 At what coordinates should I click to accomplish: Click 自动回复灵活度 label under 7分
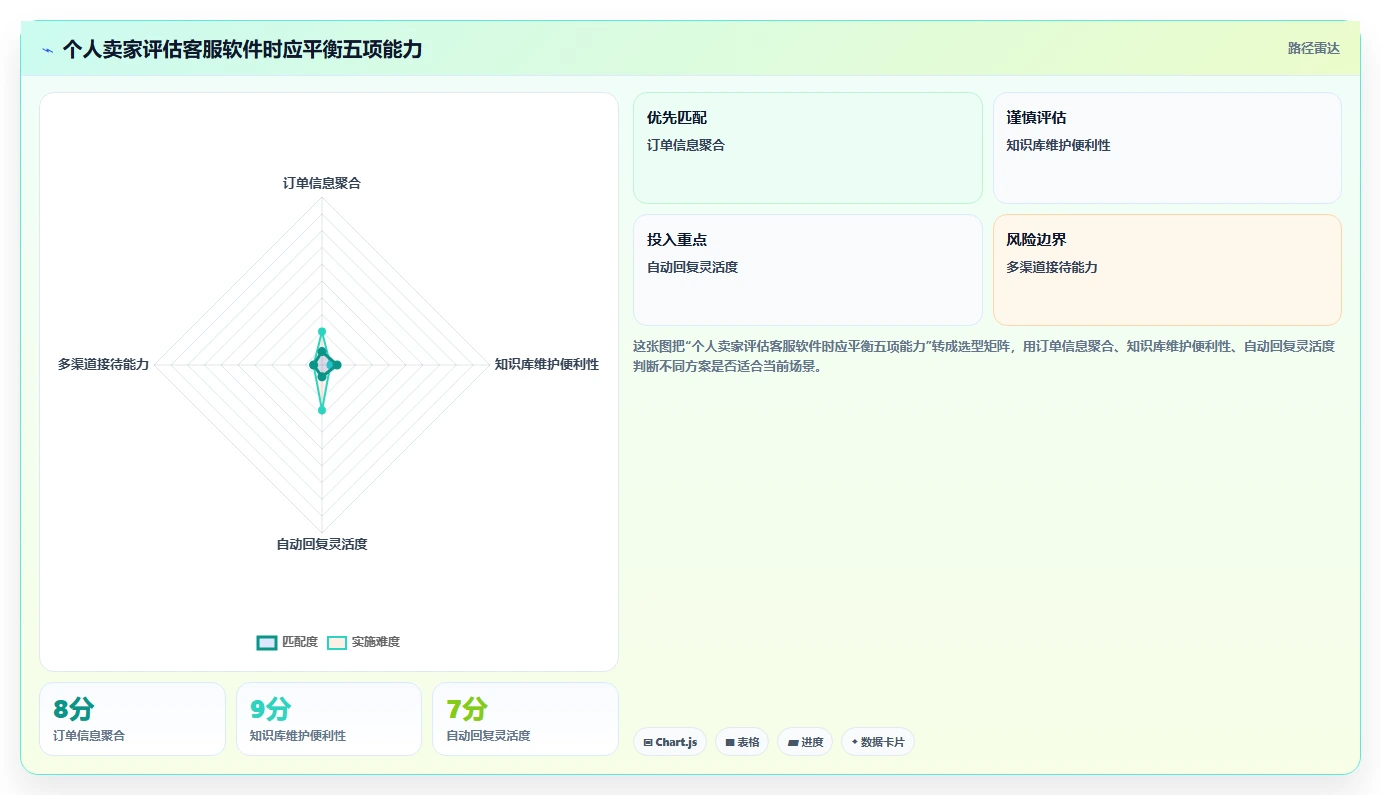pos(488,735)
